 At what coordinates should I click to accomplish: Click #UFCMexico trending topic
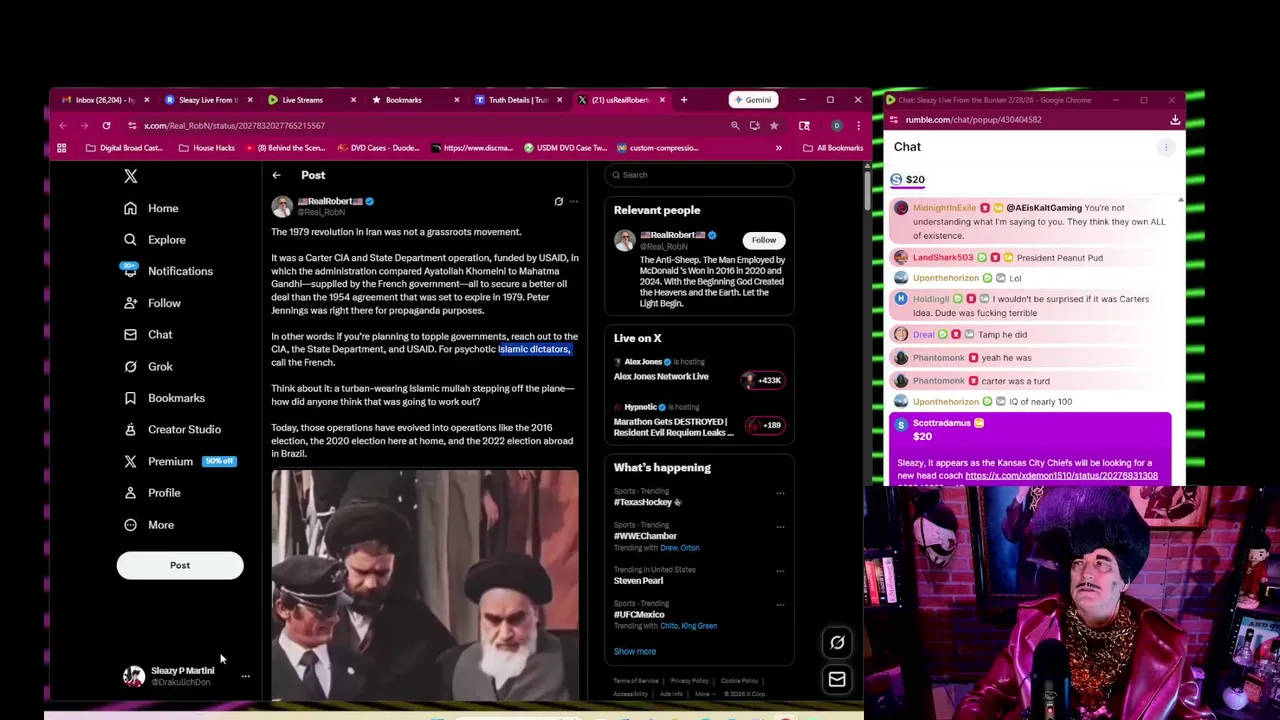[639, 615]
